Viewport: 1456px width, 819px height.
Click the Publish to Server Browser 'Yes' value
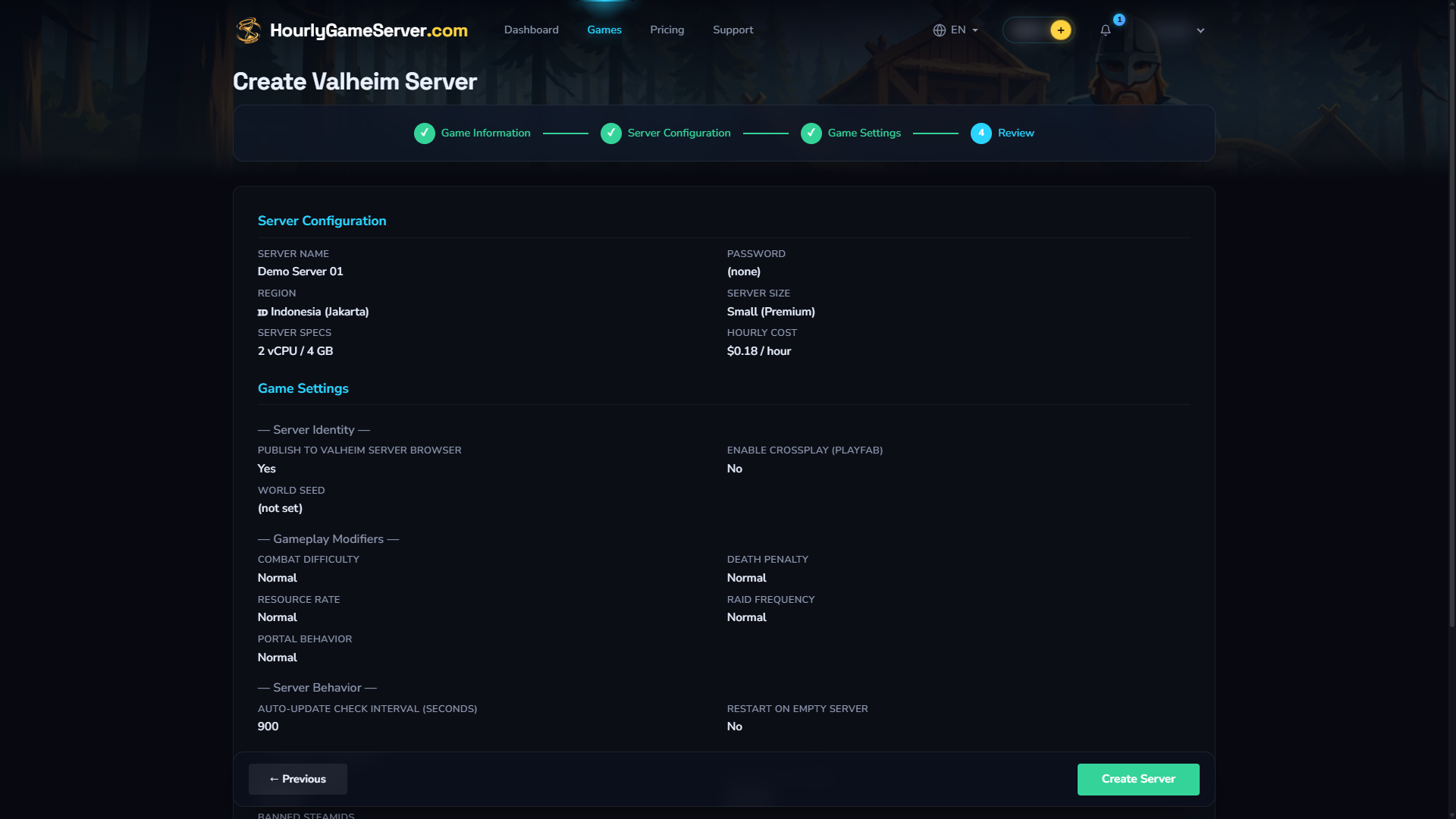267,469
